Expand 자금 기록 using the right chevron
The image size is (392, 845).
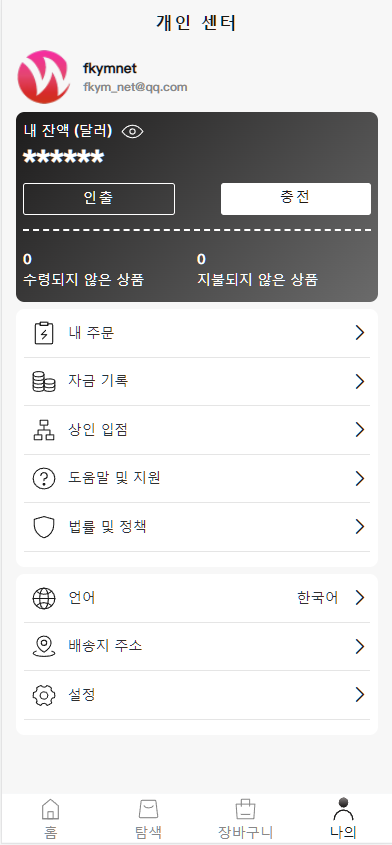[360, 382]
